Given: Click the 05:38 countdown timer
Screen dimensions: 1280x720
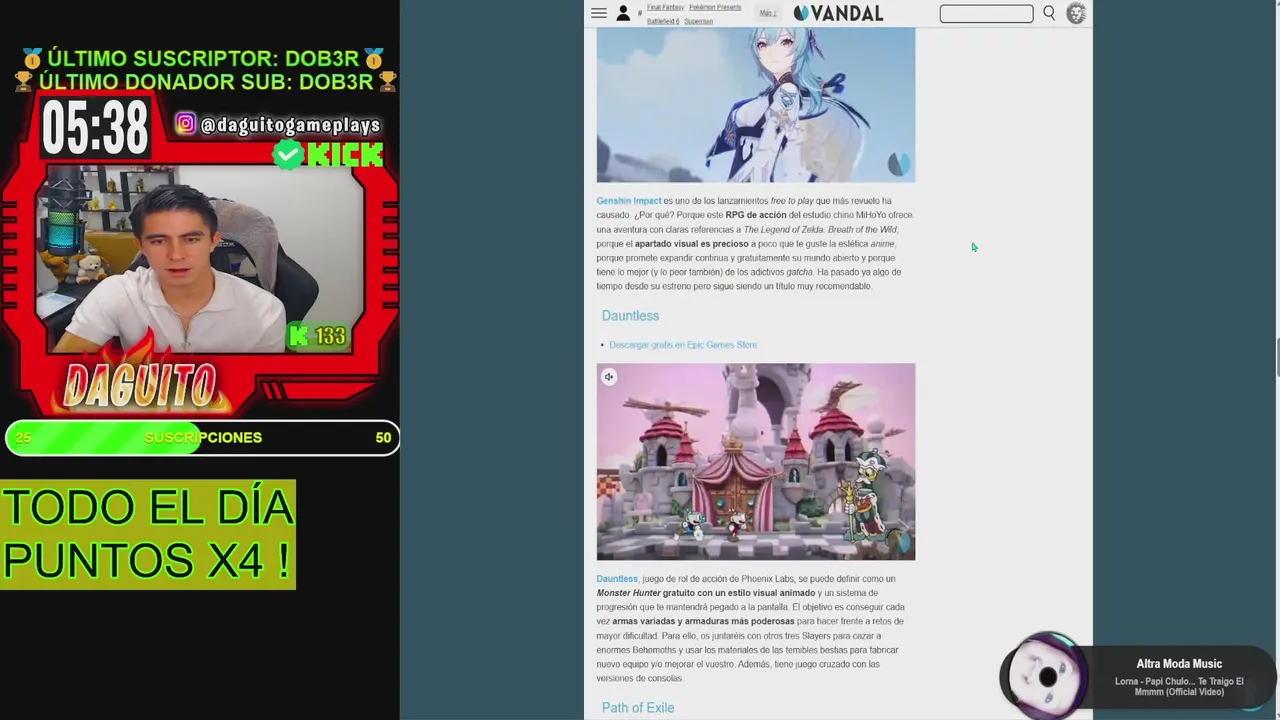Looking at the screenshot, I should [95, 128].
